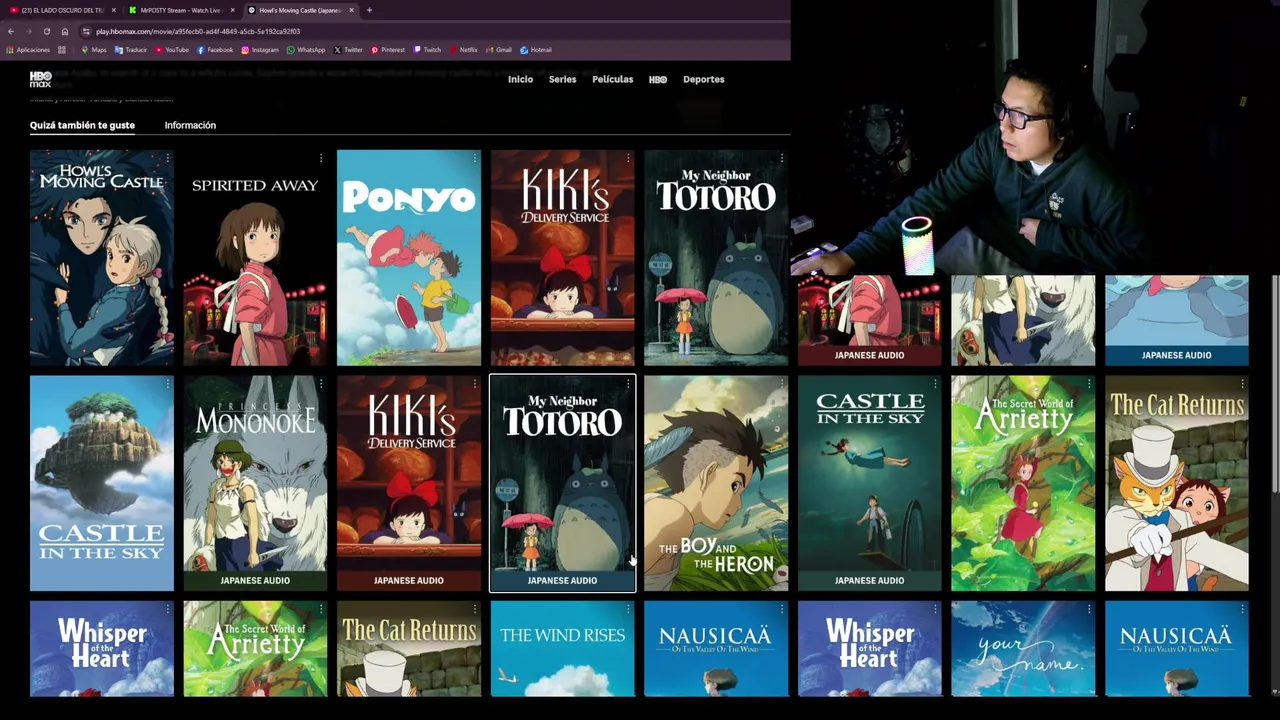Screen dimensions: 1280x720
Task: Open Castle in the Sky poster without audio label
Action: point(101,483)
